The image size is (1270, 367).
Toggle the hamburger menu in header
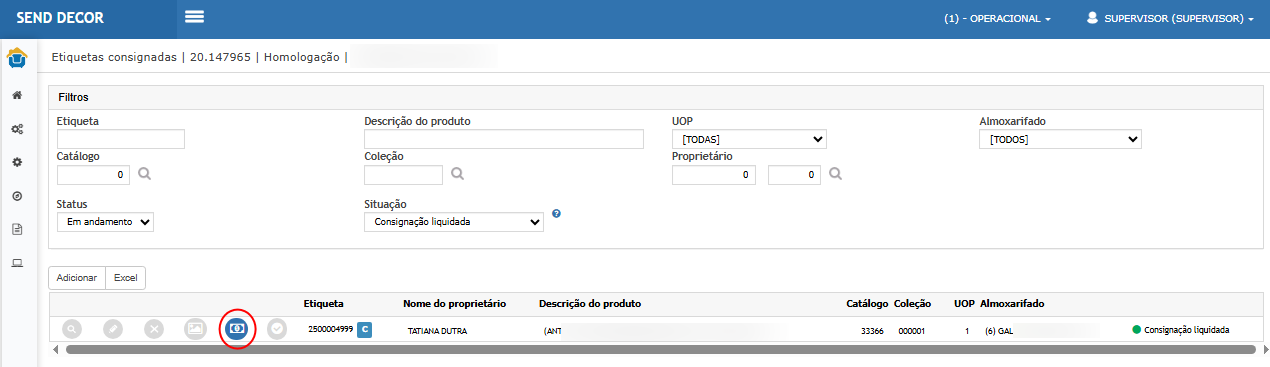click(x=195, y=17)
